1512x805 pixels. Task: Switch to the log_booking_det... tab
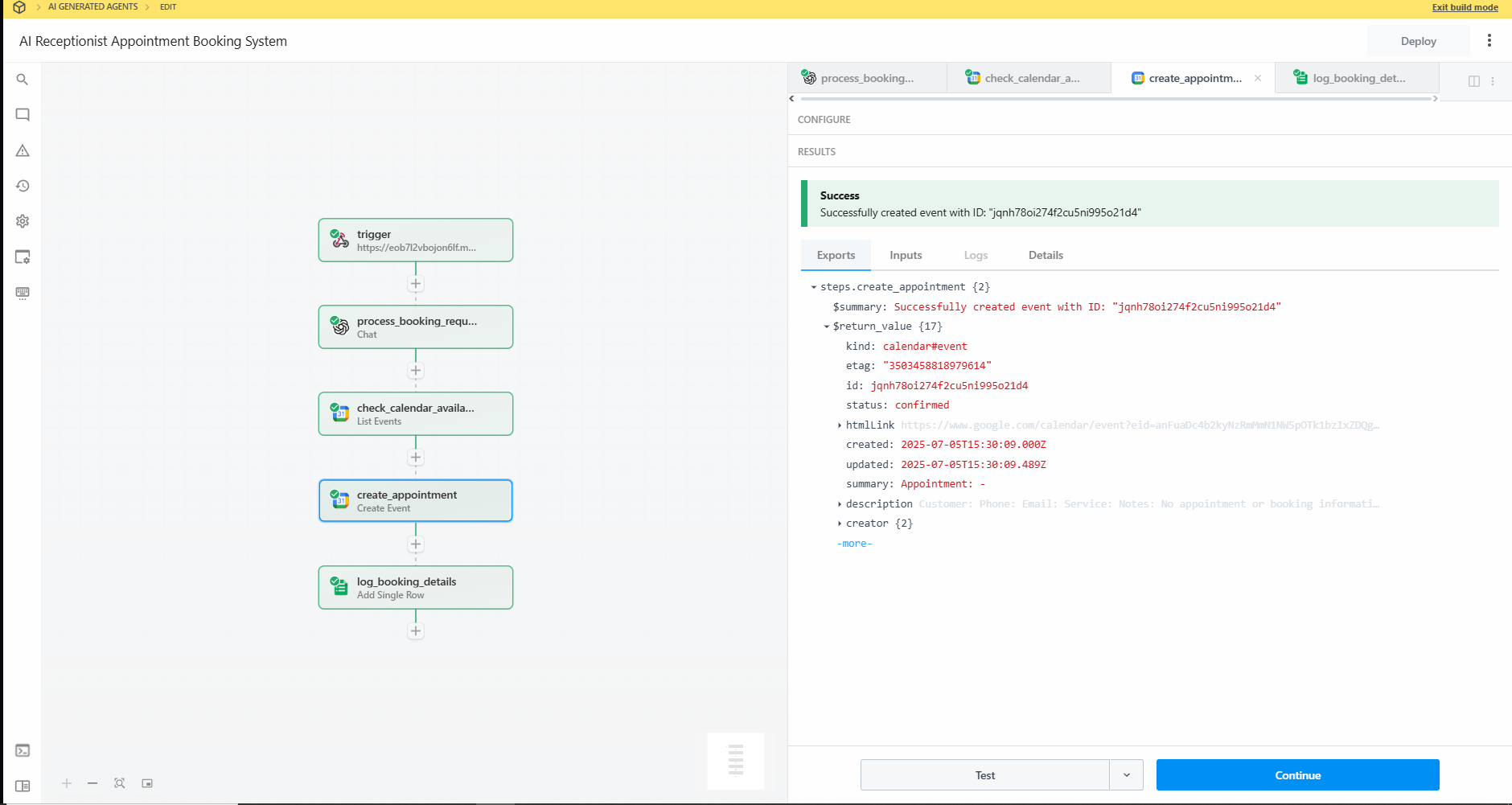tap(1358, 78)
